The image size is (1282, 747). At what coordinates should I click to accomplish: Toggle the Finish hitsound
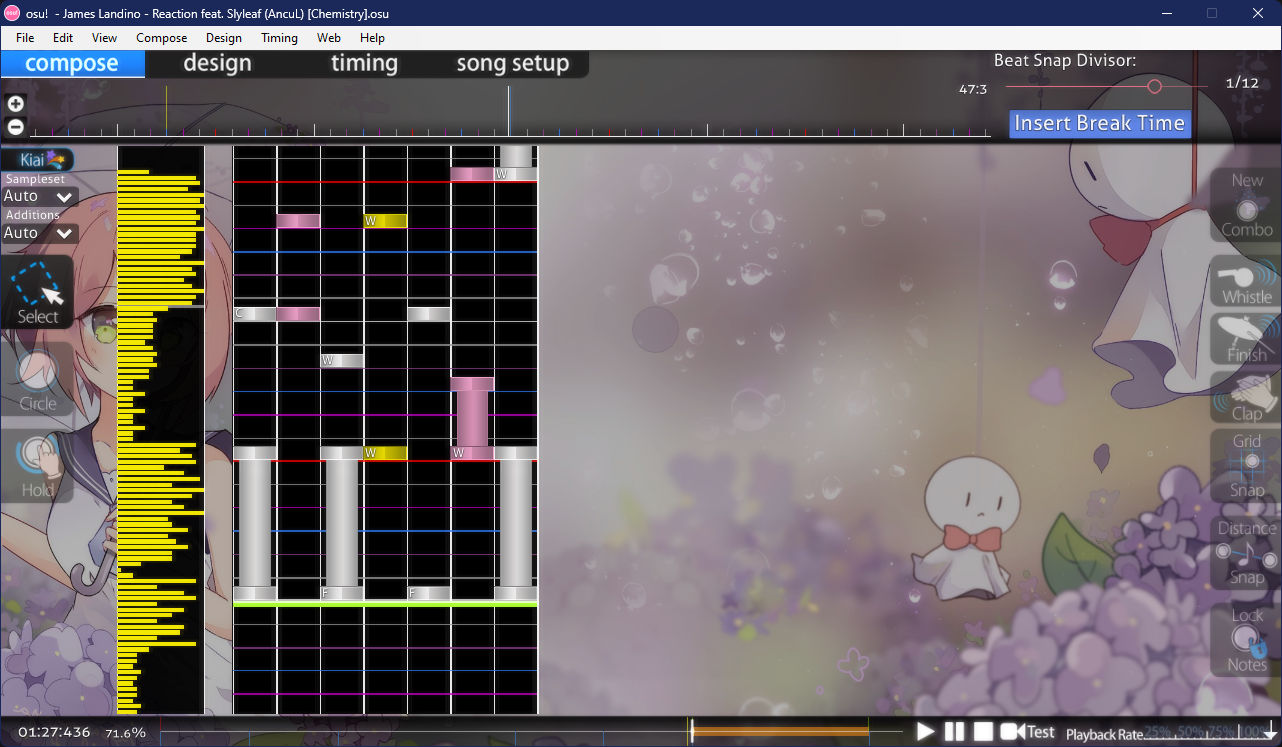[x=1246, y=339]
